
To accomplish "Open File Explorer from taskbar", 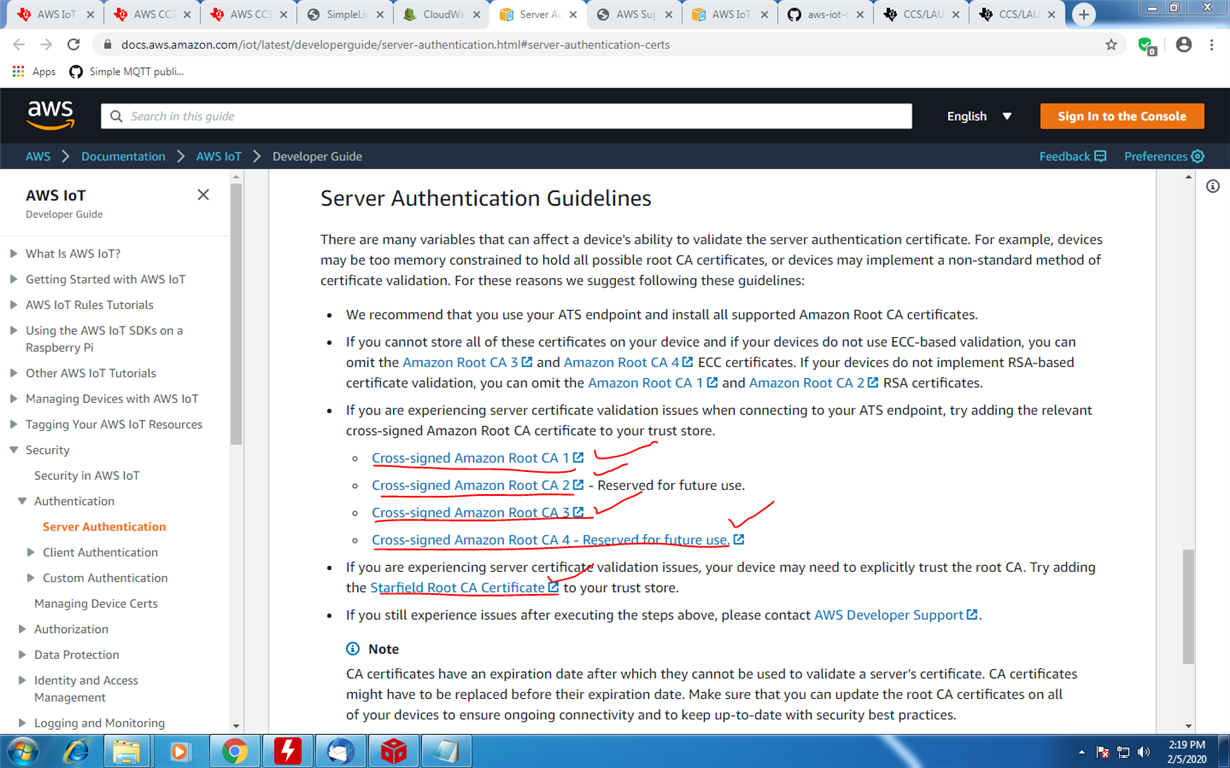I will pyautogui.click(x=127, y=751).
